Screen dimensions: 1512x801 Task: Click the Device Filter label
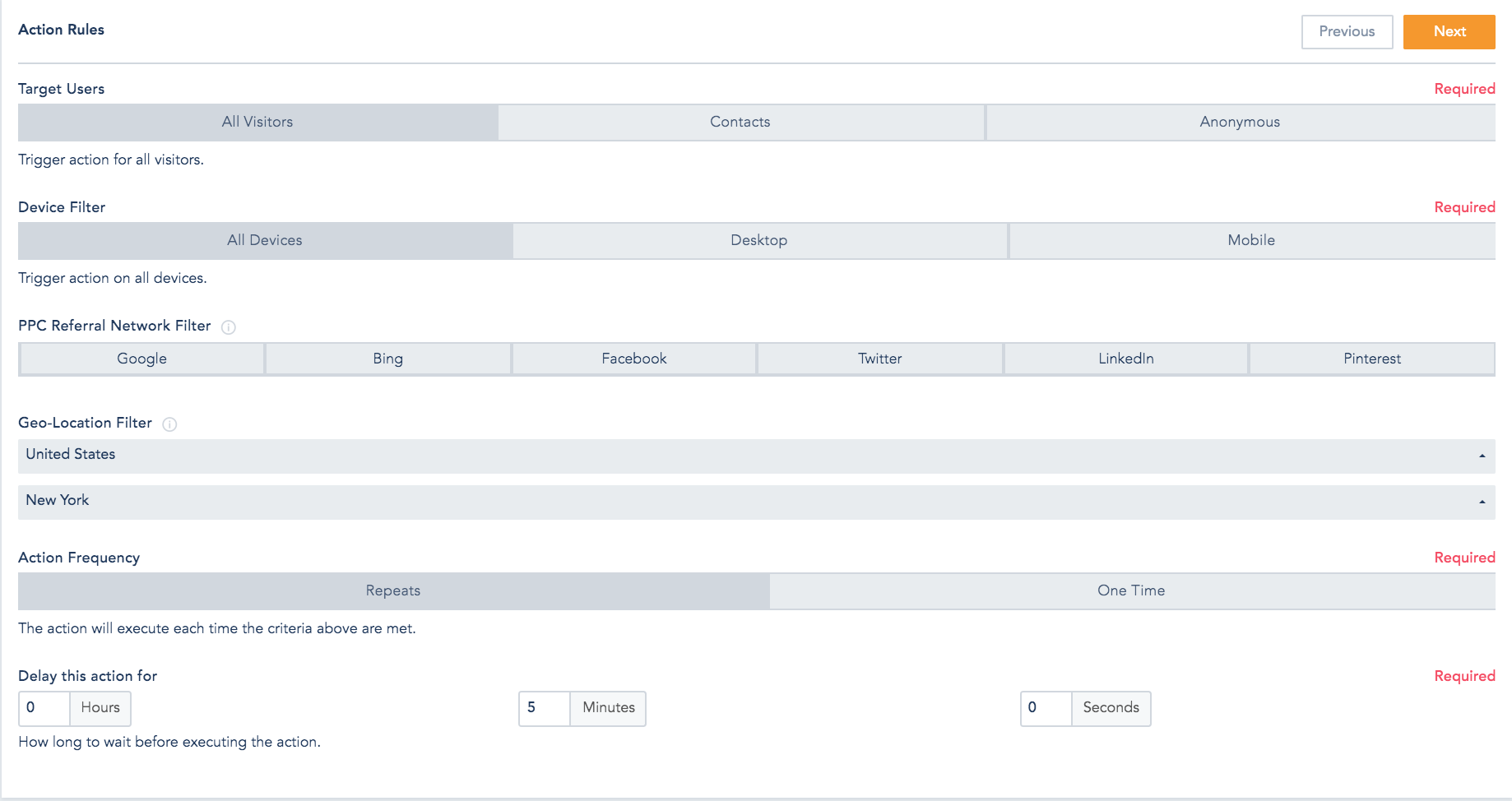coord(62,207)
